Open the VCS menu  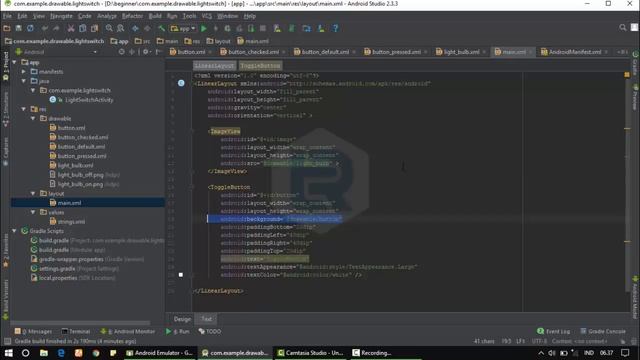tap(207, 16)
